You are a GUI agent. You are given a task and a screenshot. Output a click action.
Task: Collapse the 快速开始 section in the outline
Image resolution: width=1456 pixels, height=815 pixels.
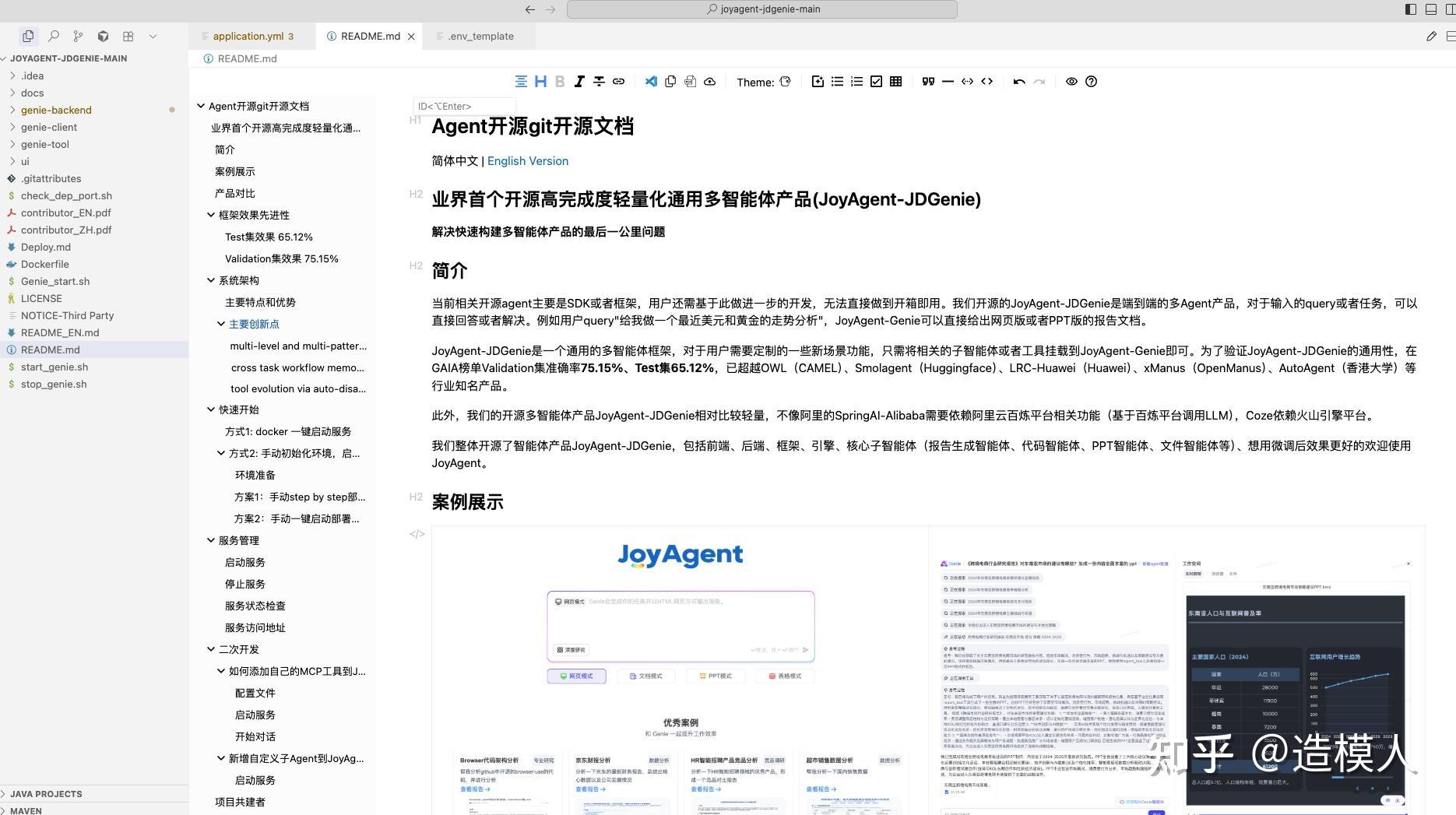[x=211, y=409]
